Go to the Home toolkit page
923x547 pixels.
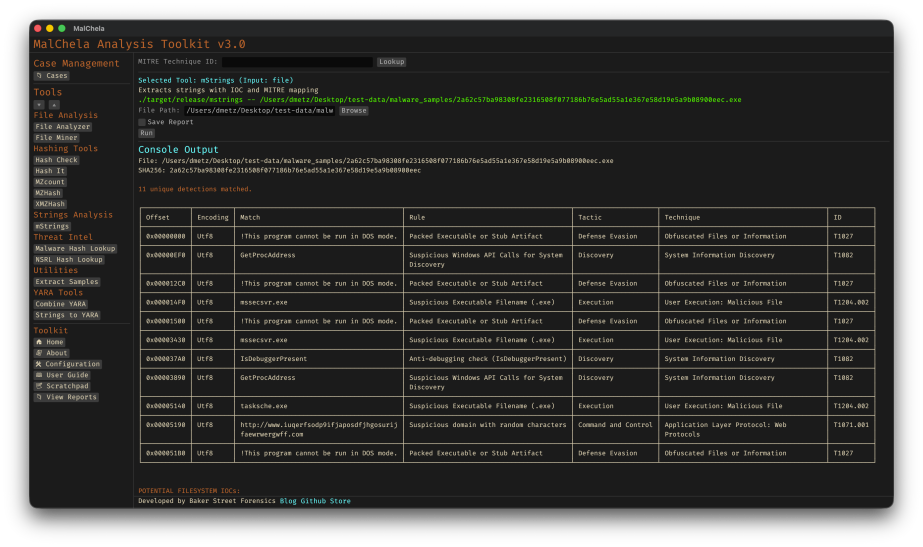point(50,342)
